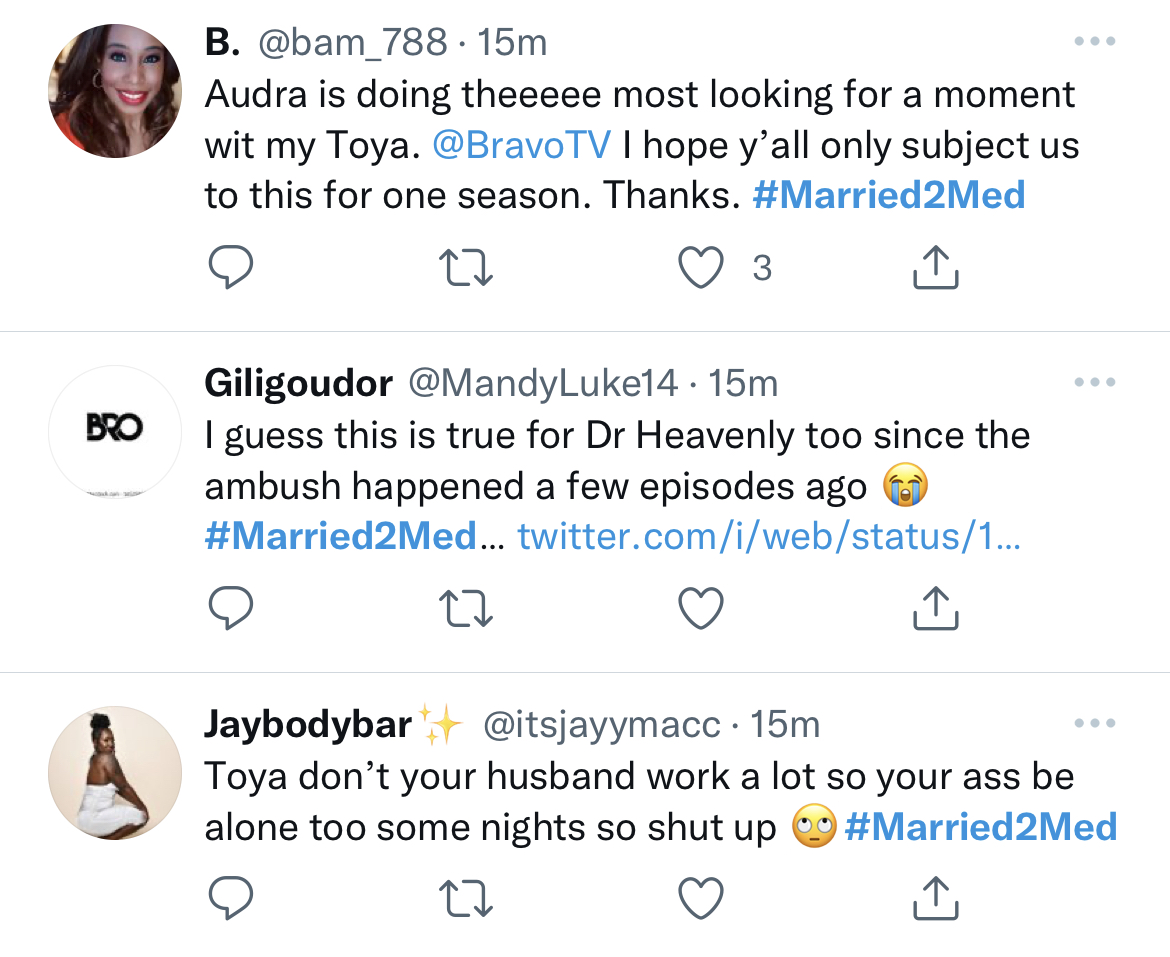Open more options for bam_788's tweet
1170x957 pixels.
[x=1092, y=42]
